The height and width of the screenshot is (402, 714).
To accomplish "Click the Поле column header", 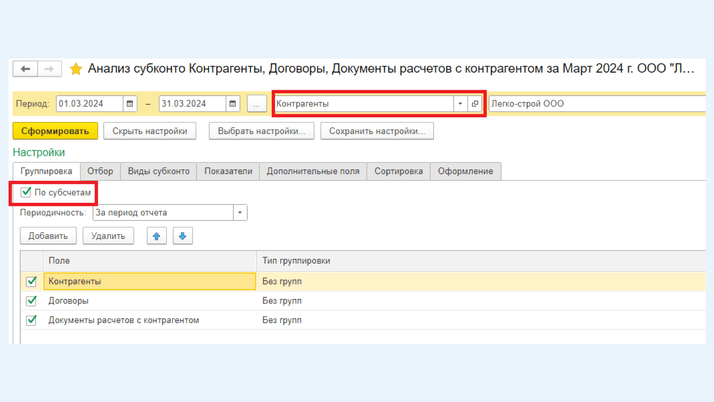I will click(x=150, y=261).
